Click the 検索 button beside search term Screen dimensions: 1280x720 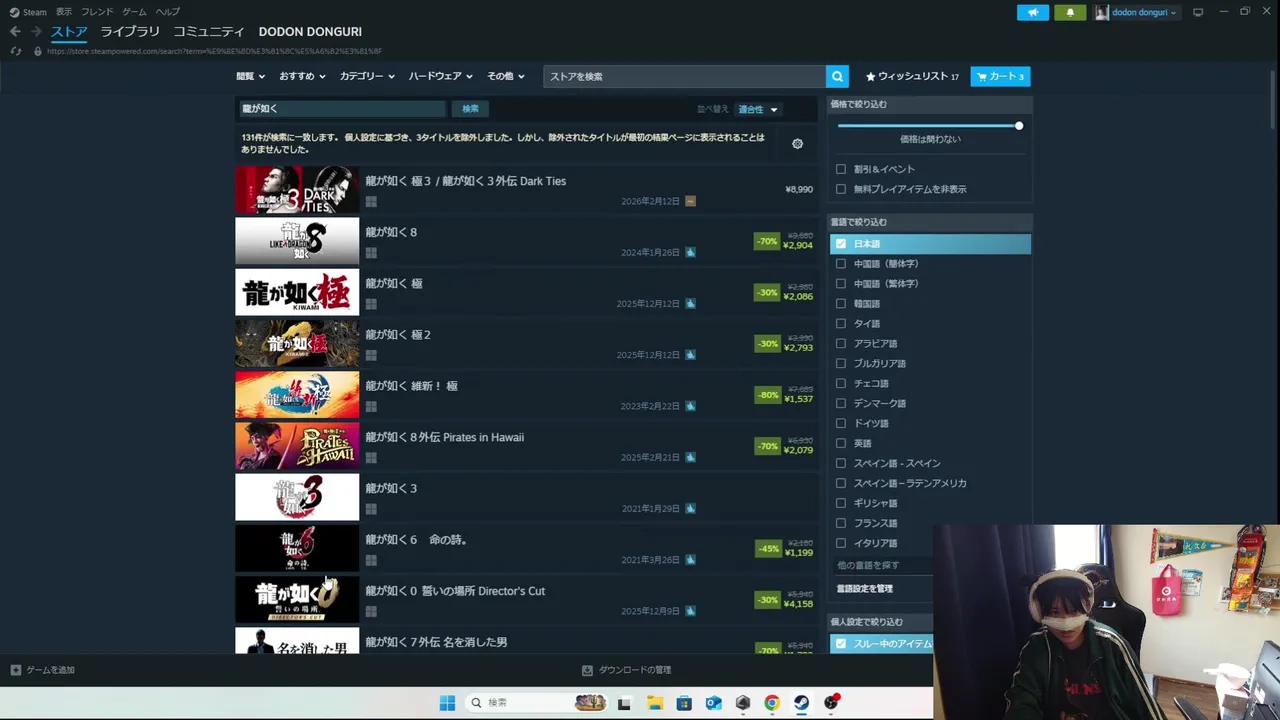click(470, 109)
